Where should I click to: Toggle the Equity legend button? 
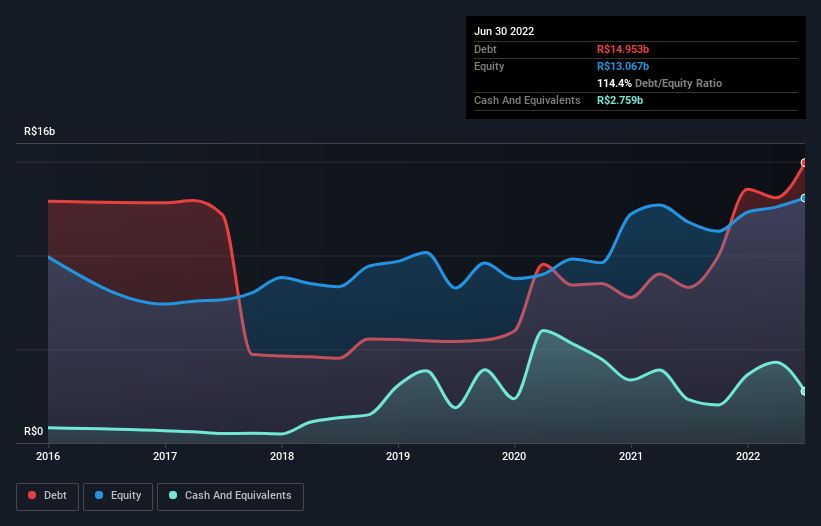(118, 496)
